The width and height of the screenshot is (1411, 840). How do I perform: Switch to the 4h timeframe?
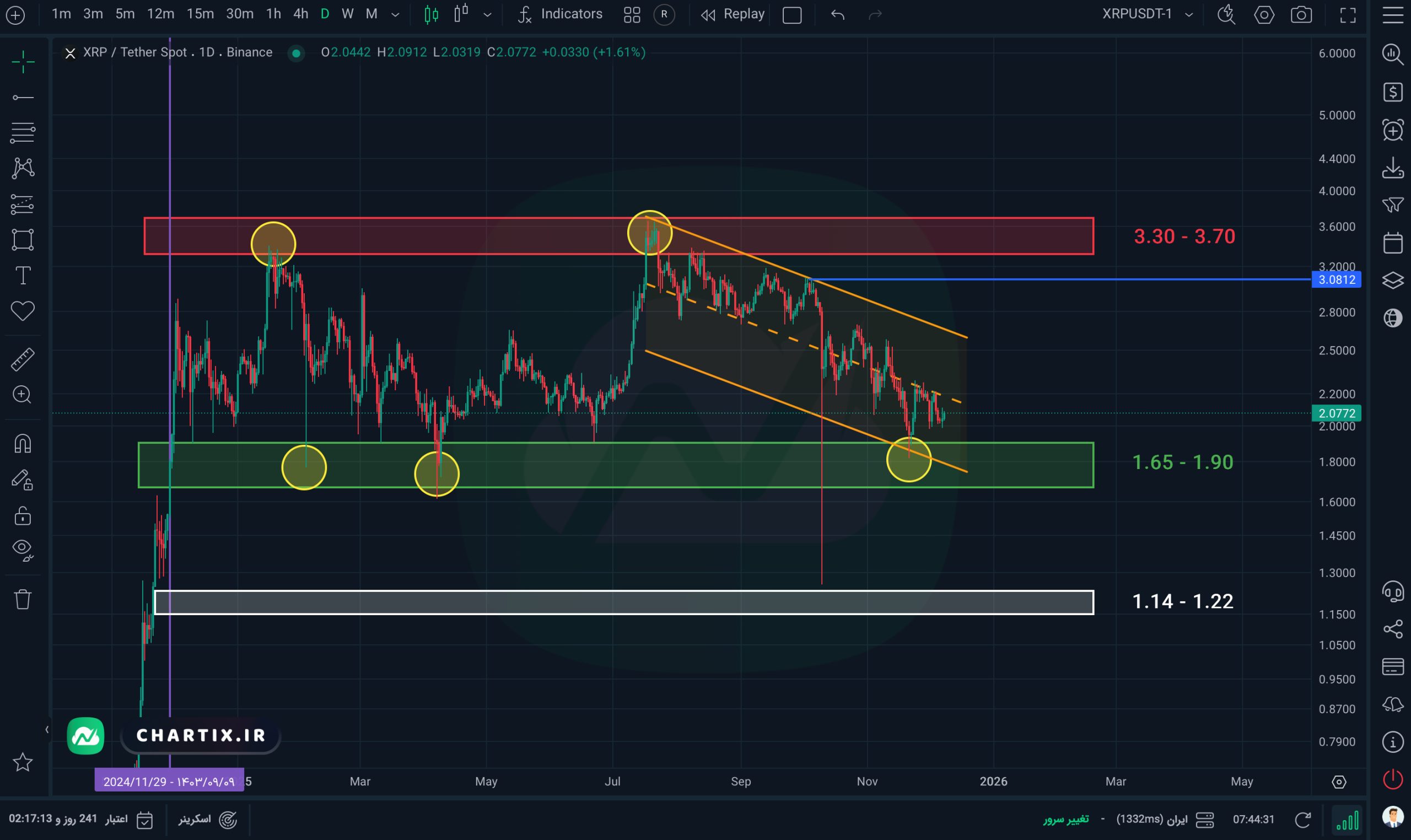(x=300, y=14)
